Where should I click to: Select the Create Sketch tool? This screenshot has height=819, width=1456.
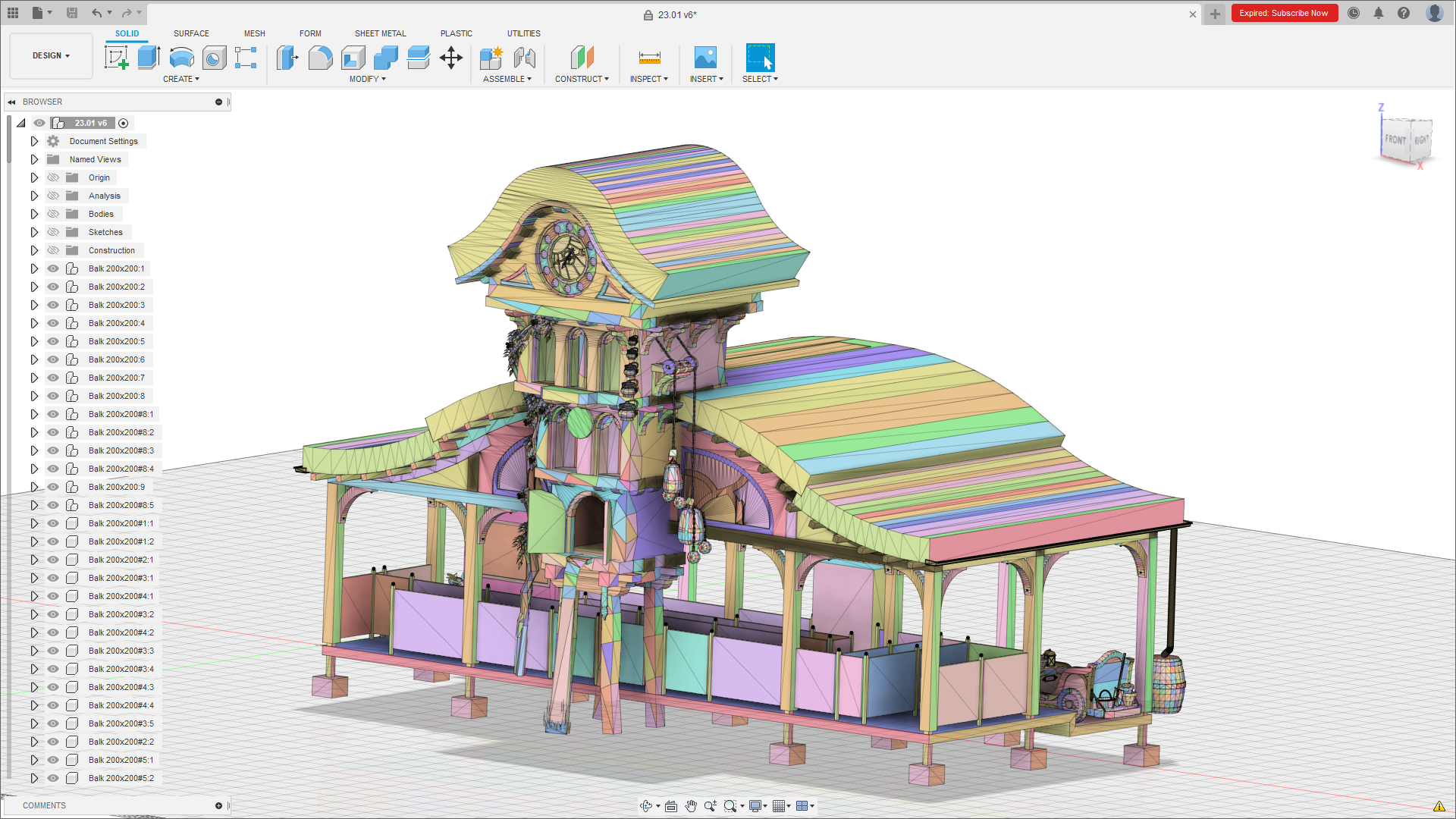(x=116, y=58)
